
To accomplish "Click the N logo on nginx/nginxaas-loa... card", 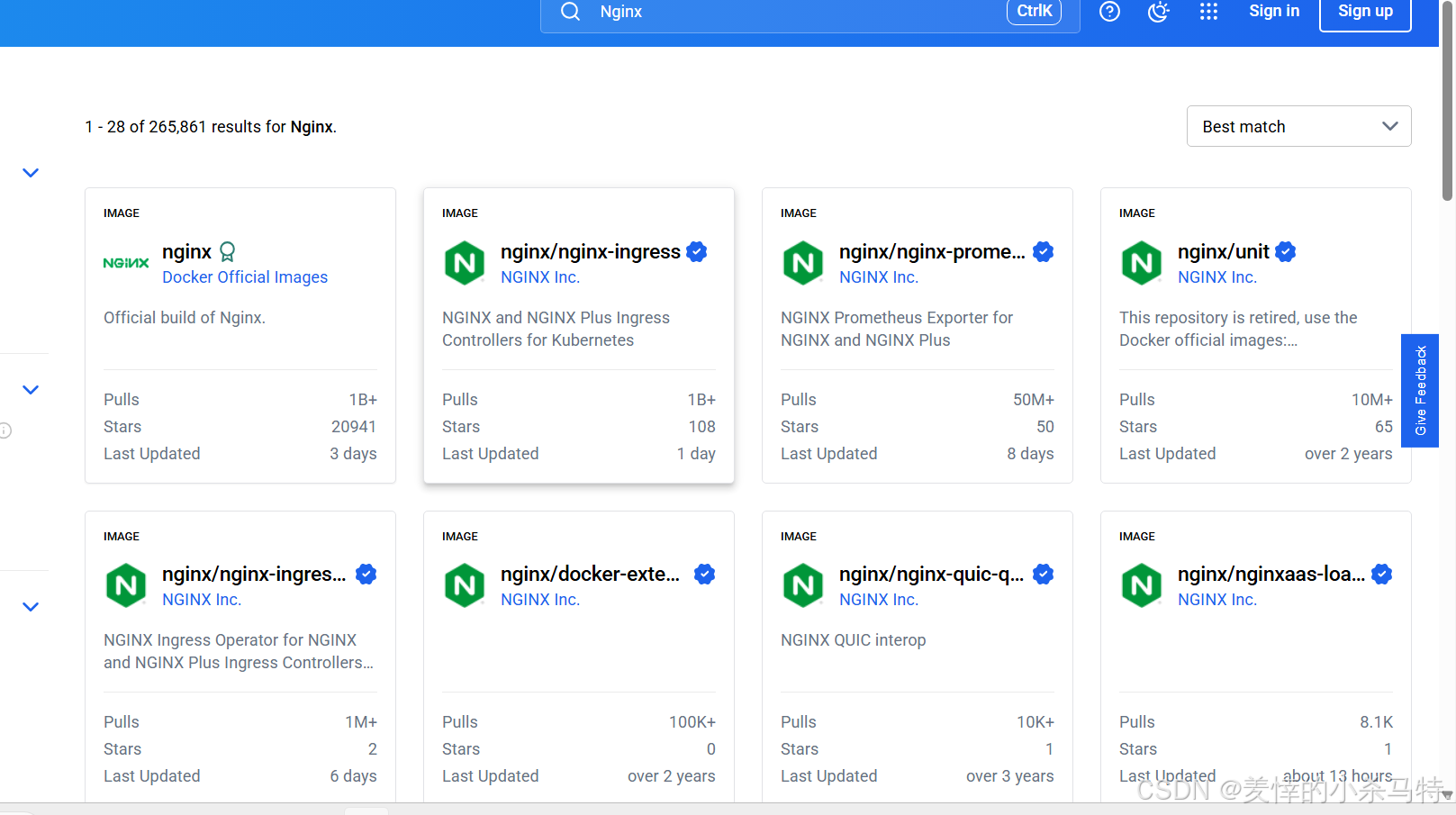I will (1142, 585).
